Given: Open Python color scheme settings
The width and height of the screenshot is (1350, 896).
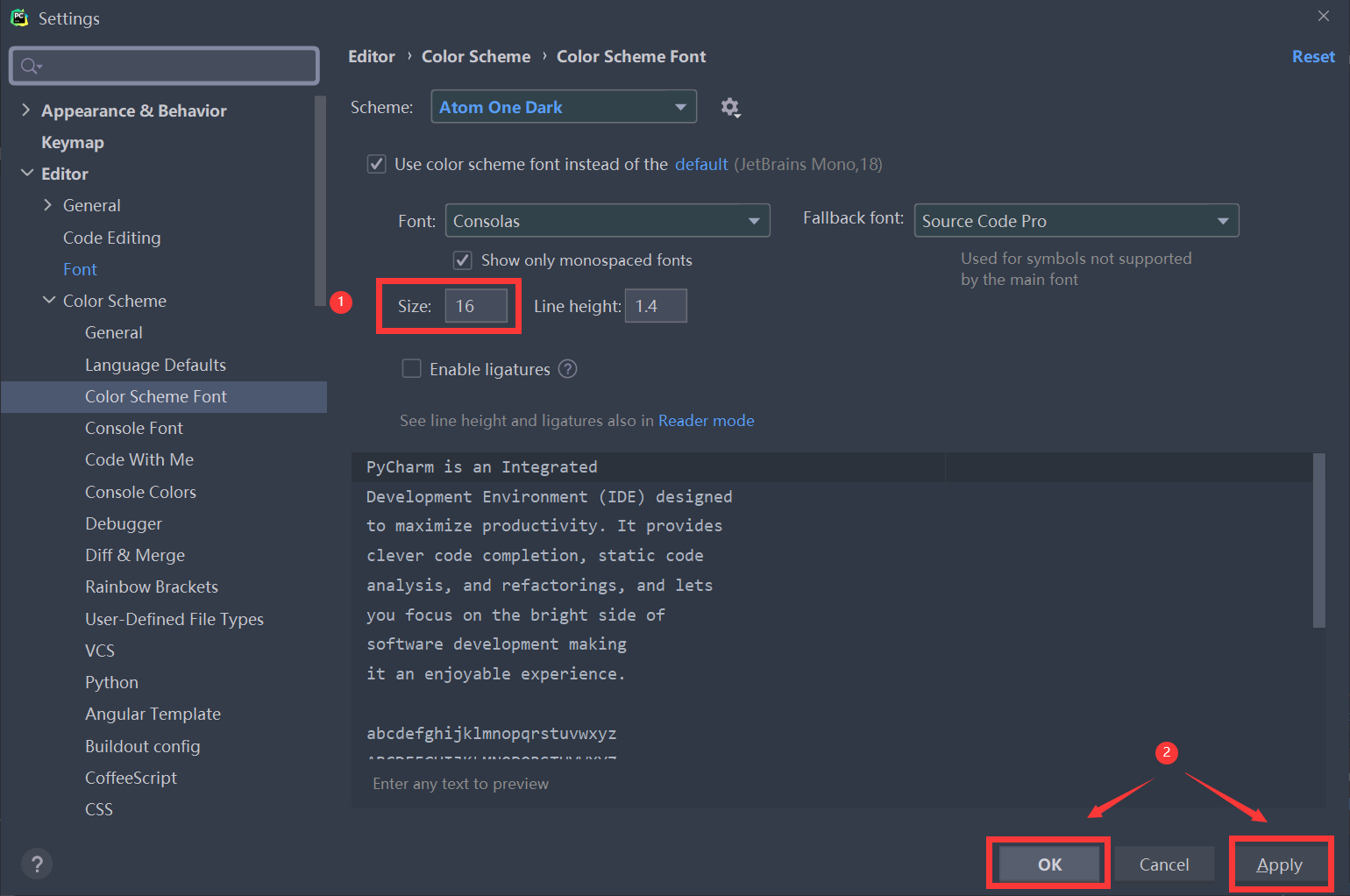Looking at the screenshot, I should [111, 682].
